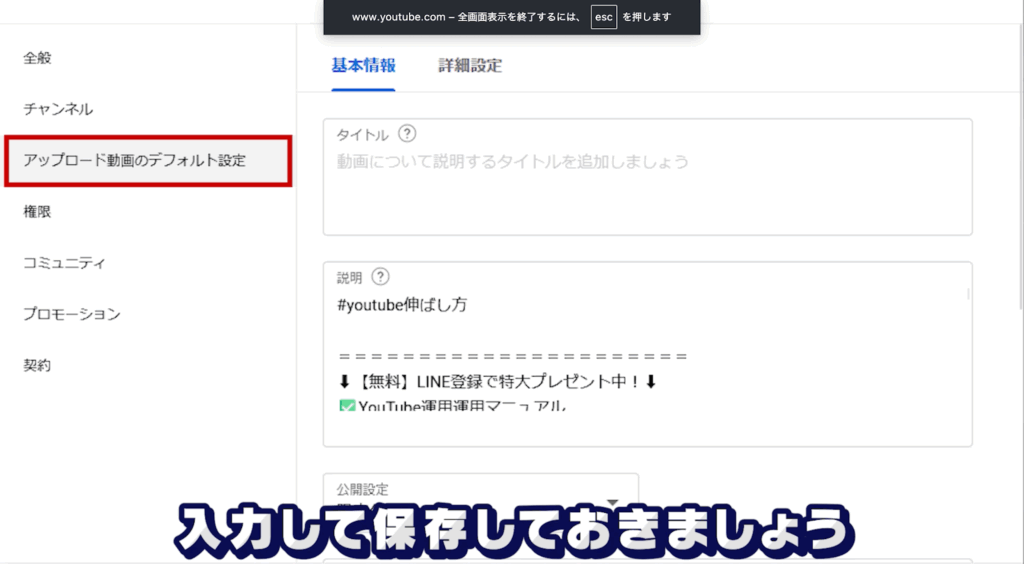Select アップロード動画のデフォルト設定 in sidebar
Image resolution: width=1024 pixels, height=564 pixels.
pos(134,160)
